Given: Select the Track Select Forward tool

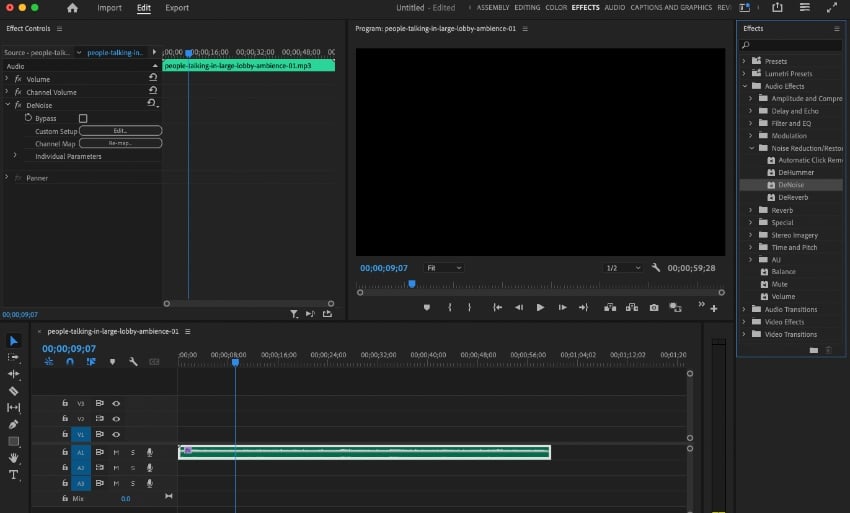Looking at the screenshot, I should pyautogui.click(x=14, y=357).
